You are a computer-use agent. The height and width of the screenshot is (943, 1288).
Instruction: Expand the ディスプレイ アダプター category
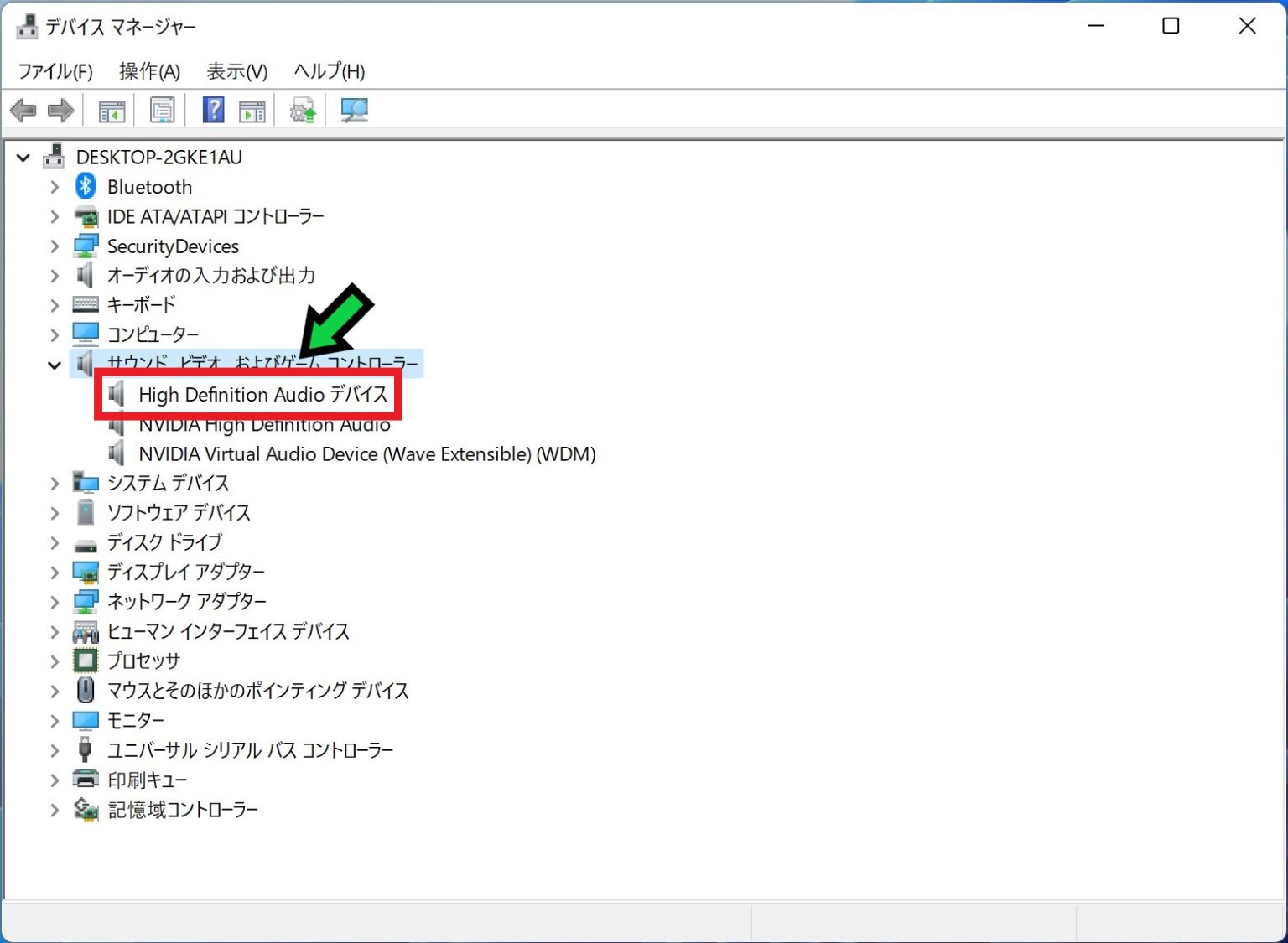point(55,573)
